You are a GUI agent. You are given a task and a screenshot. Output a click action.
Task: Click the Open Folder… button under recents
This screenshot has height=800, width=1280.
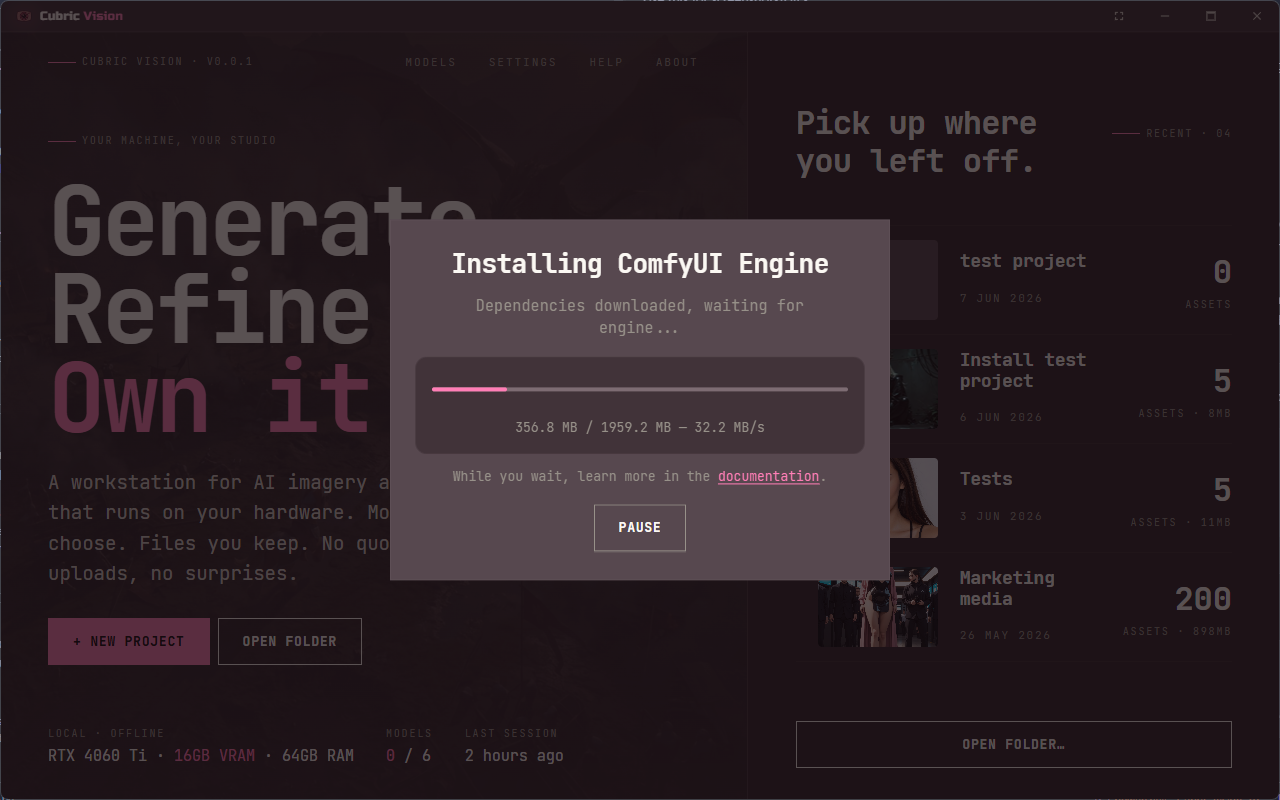click(x=1013, y=744)
